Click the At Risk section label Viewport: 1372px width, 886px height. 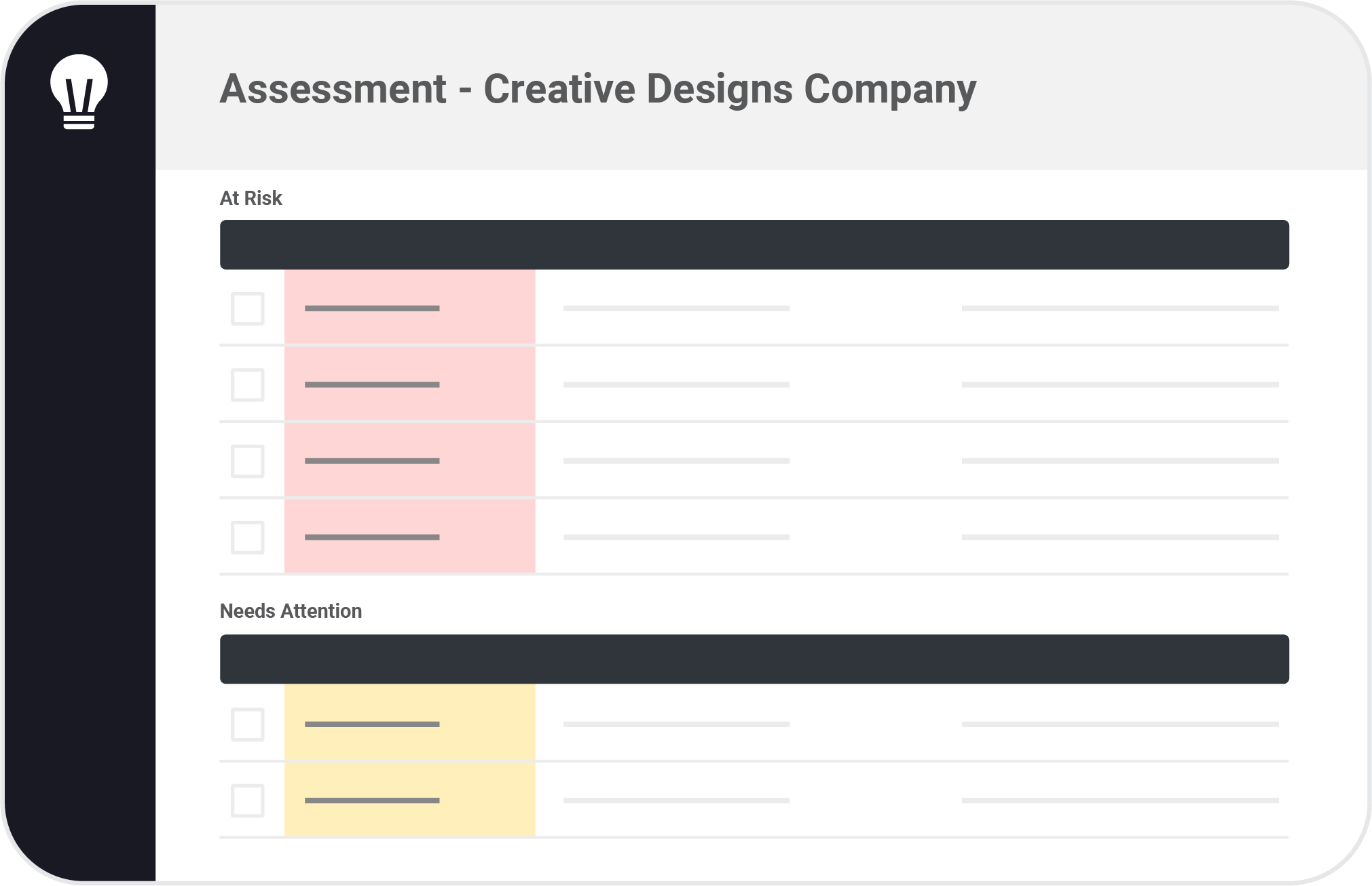[251, 198]
